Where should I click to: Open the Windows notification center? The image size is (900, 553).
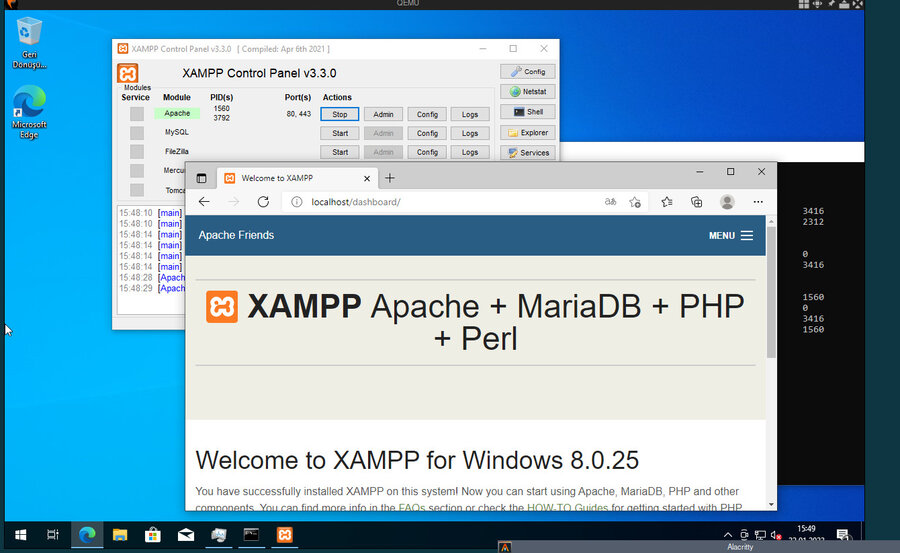pyautogui.click(x=843, y=535)
